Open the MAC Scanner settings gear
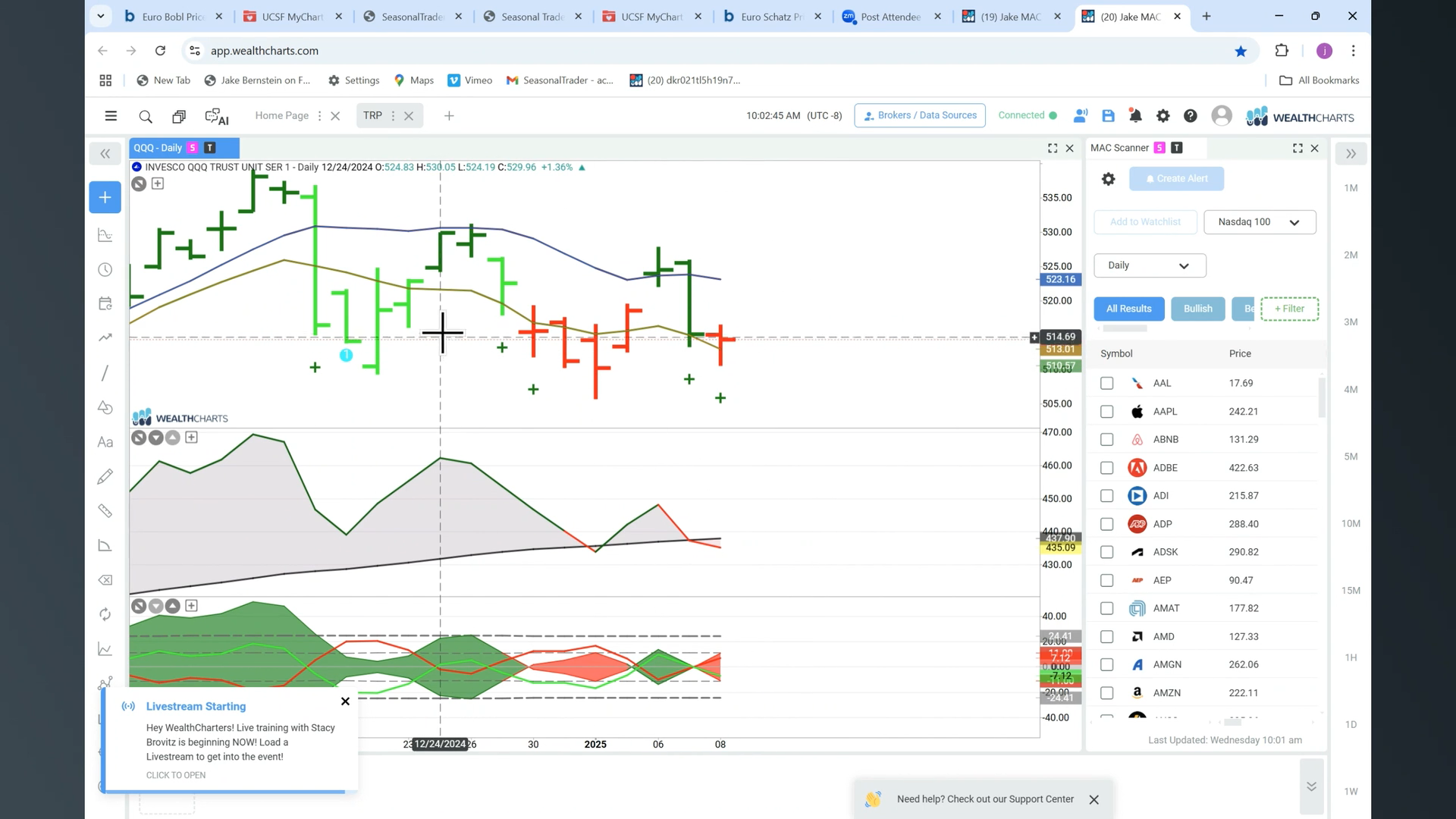 [1108, 179]
